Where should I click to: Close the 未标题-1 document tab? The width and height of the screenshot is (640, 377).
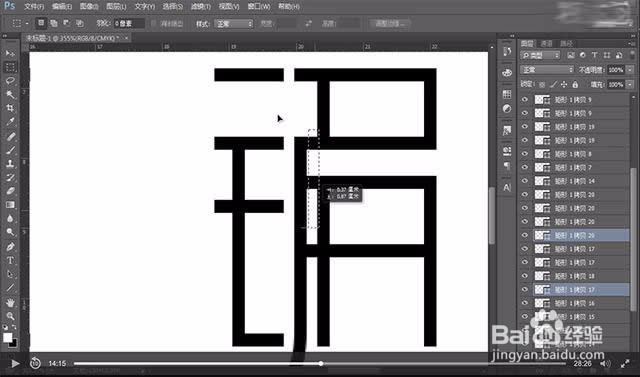(x=127, y=38)
